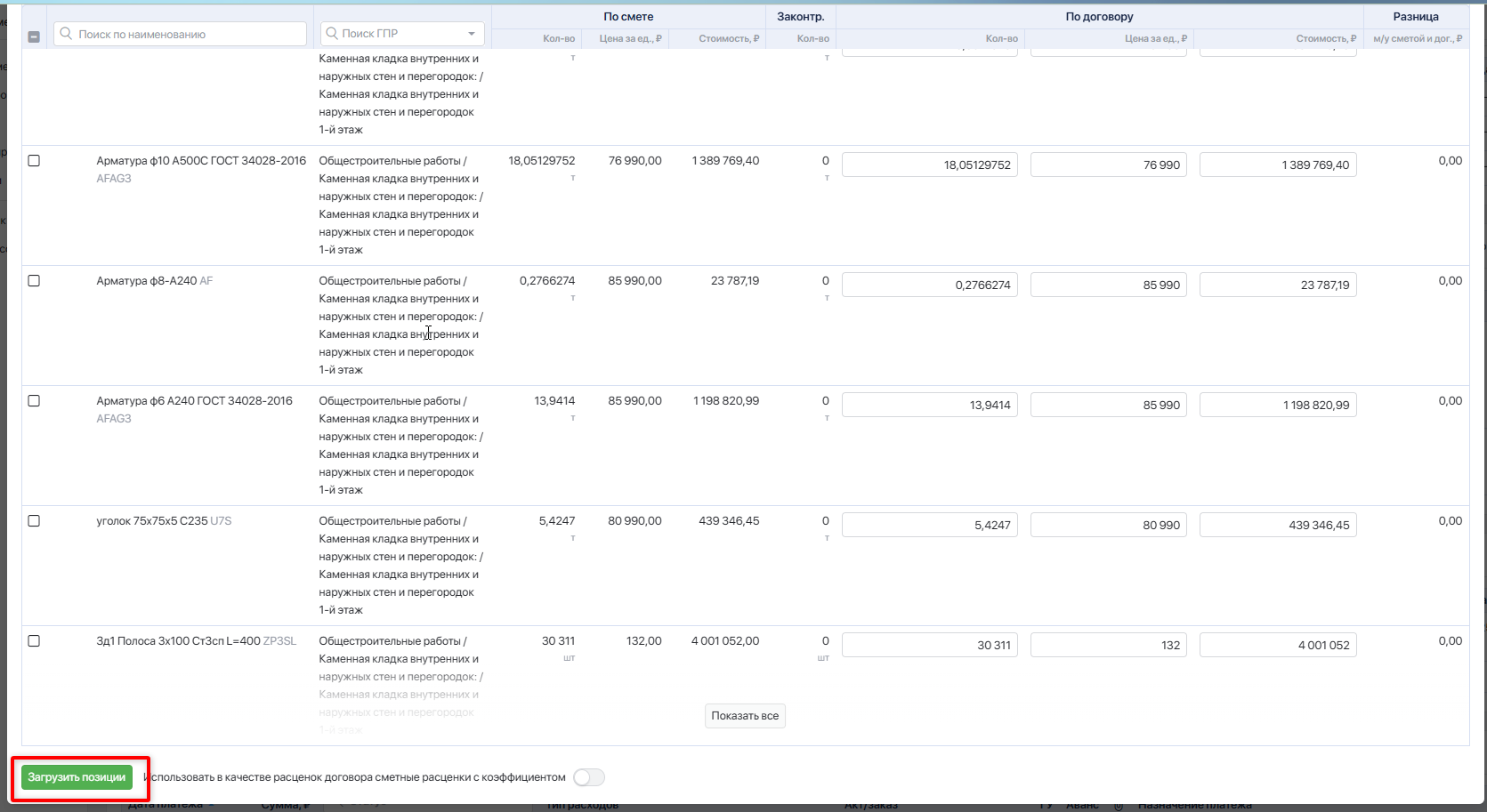Toggle the select-all checkbox in table header
The height and width of the screenshot is (812, 1487).
coord(34,37)
